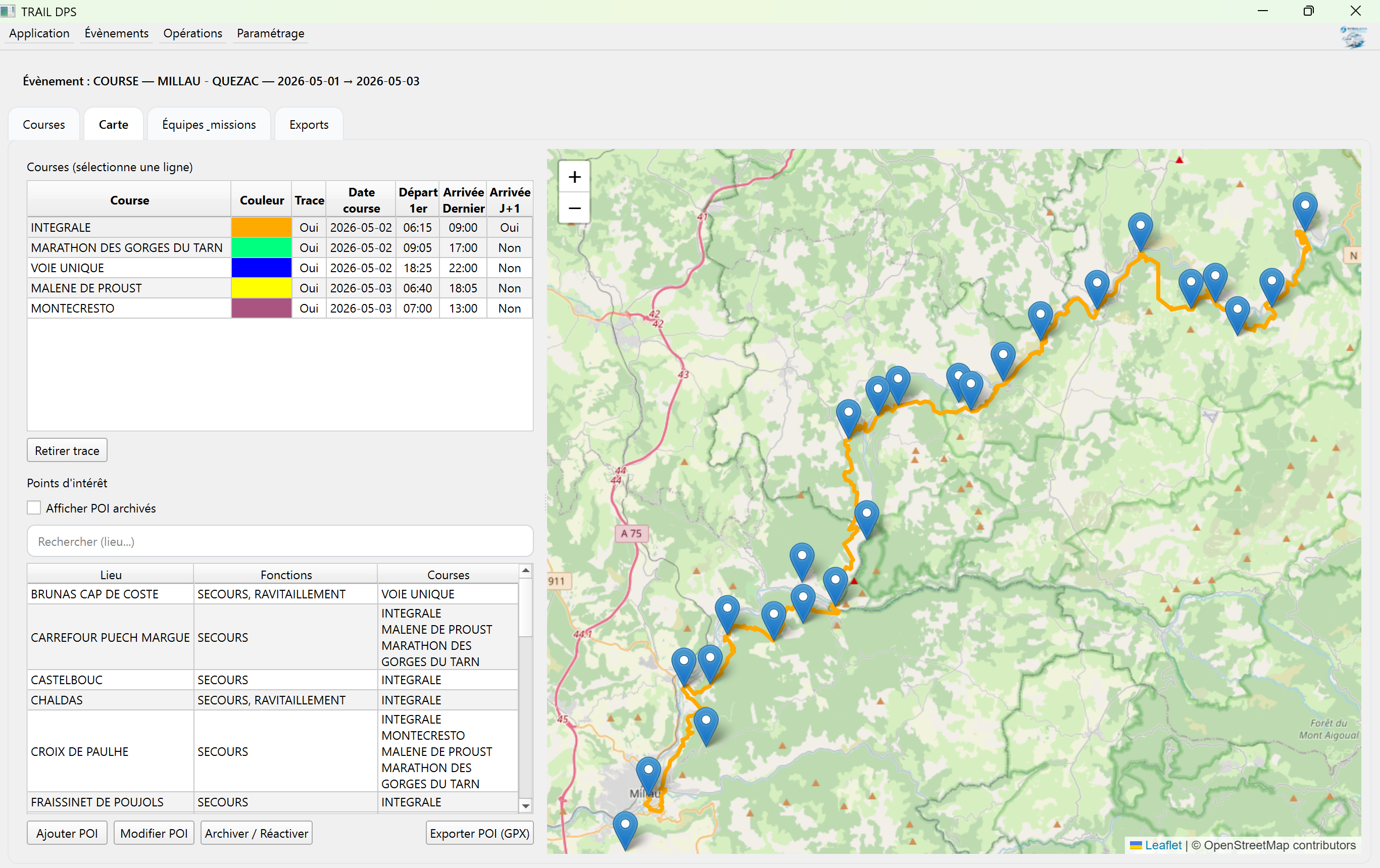
Task: Click the Retirer trace button
Action: 67,450
